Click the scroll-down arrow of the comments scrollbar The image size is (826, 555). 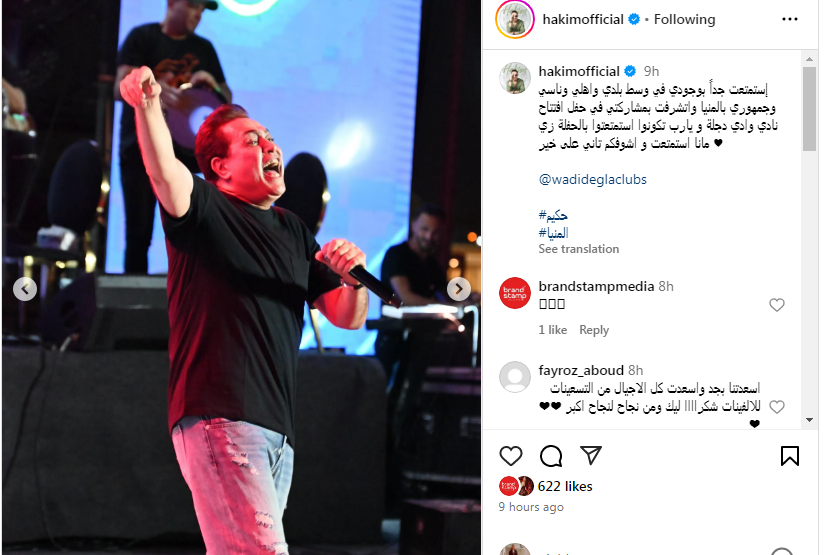tap(809, 420)
